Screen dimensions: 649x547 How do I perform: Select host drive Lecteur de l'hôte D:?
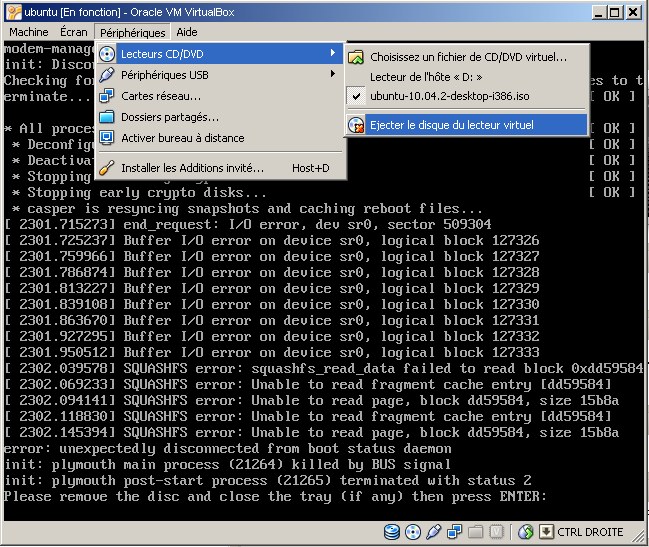[467, 77]
